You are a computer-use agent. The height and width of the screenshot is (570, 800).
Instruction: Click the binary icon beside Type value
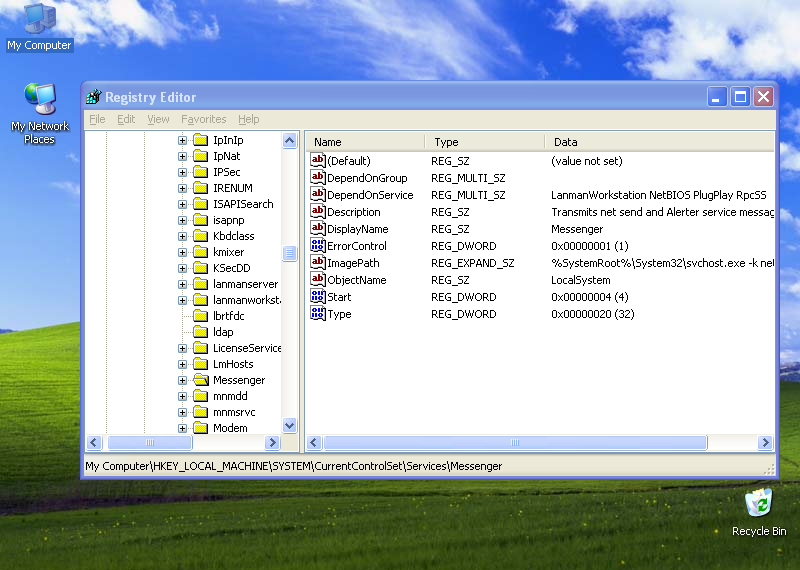317,313
